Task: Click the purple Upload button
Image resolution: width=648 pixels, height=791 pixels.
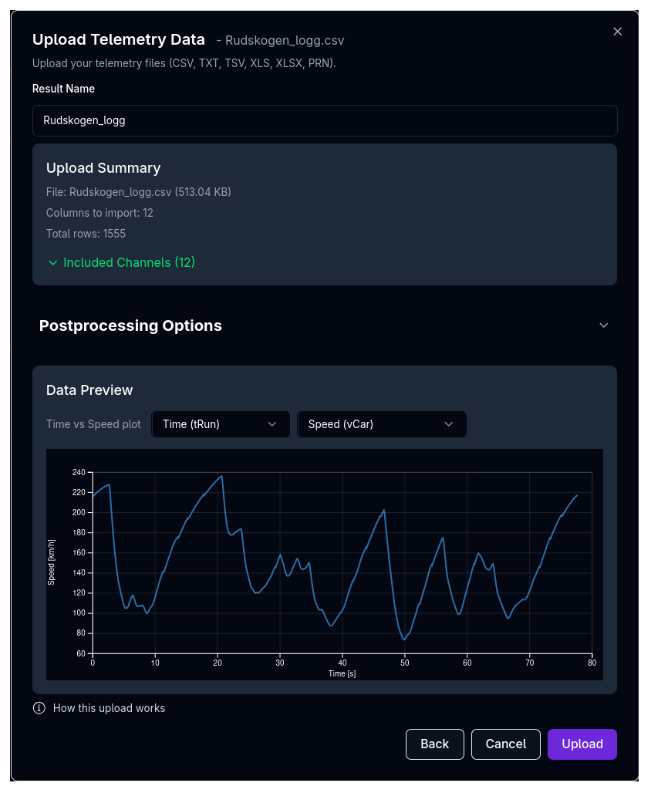Action: tap(582, 744)
